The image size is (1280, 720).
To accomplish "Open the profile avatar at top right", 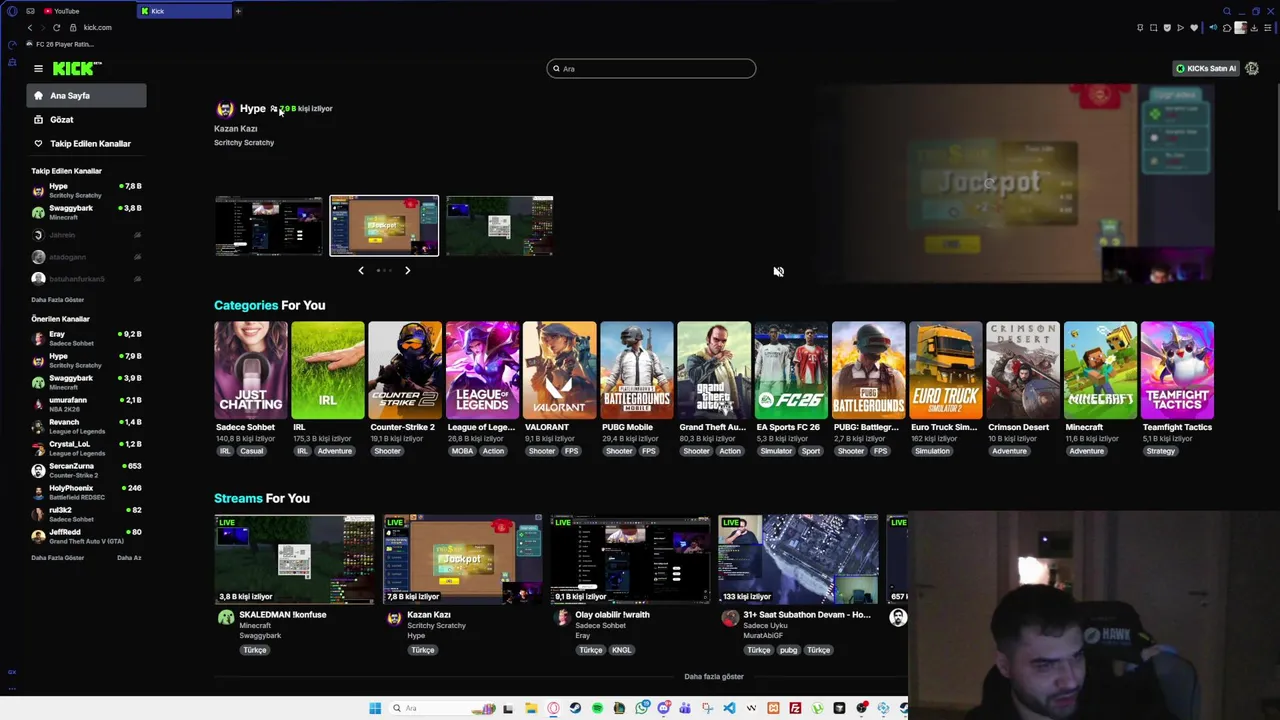I will tap(1252, 69).
